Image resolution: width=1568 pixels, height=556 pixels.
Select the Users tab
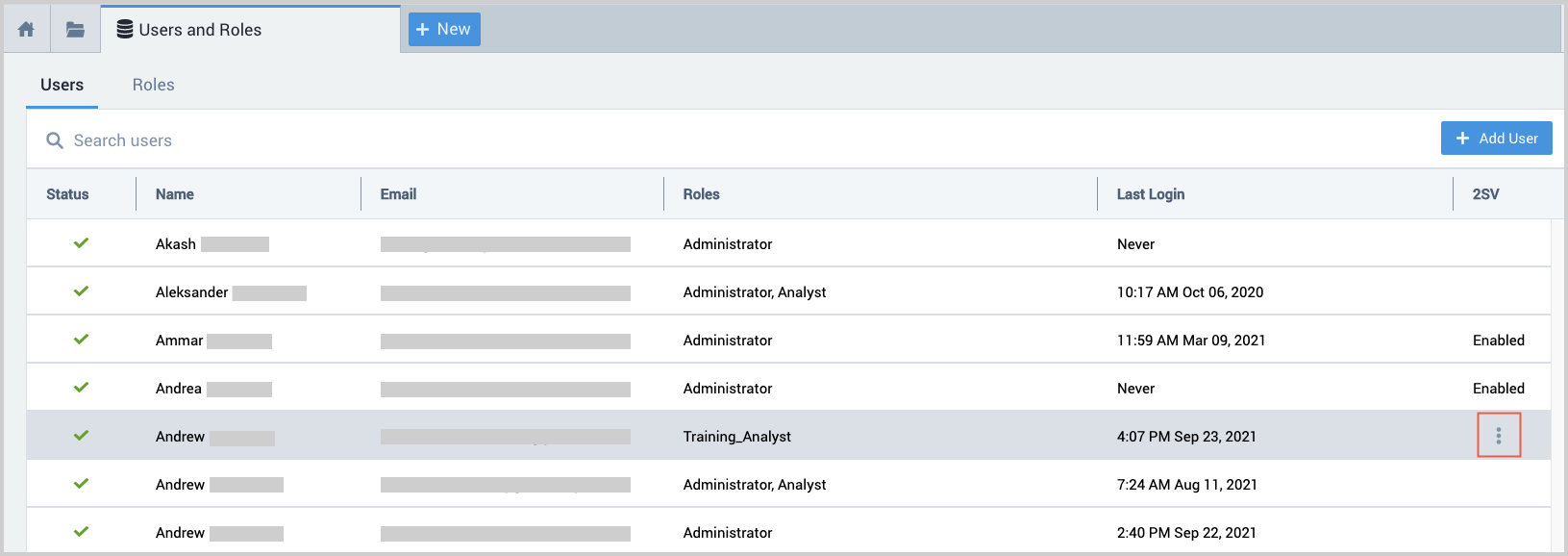[62, 85]
